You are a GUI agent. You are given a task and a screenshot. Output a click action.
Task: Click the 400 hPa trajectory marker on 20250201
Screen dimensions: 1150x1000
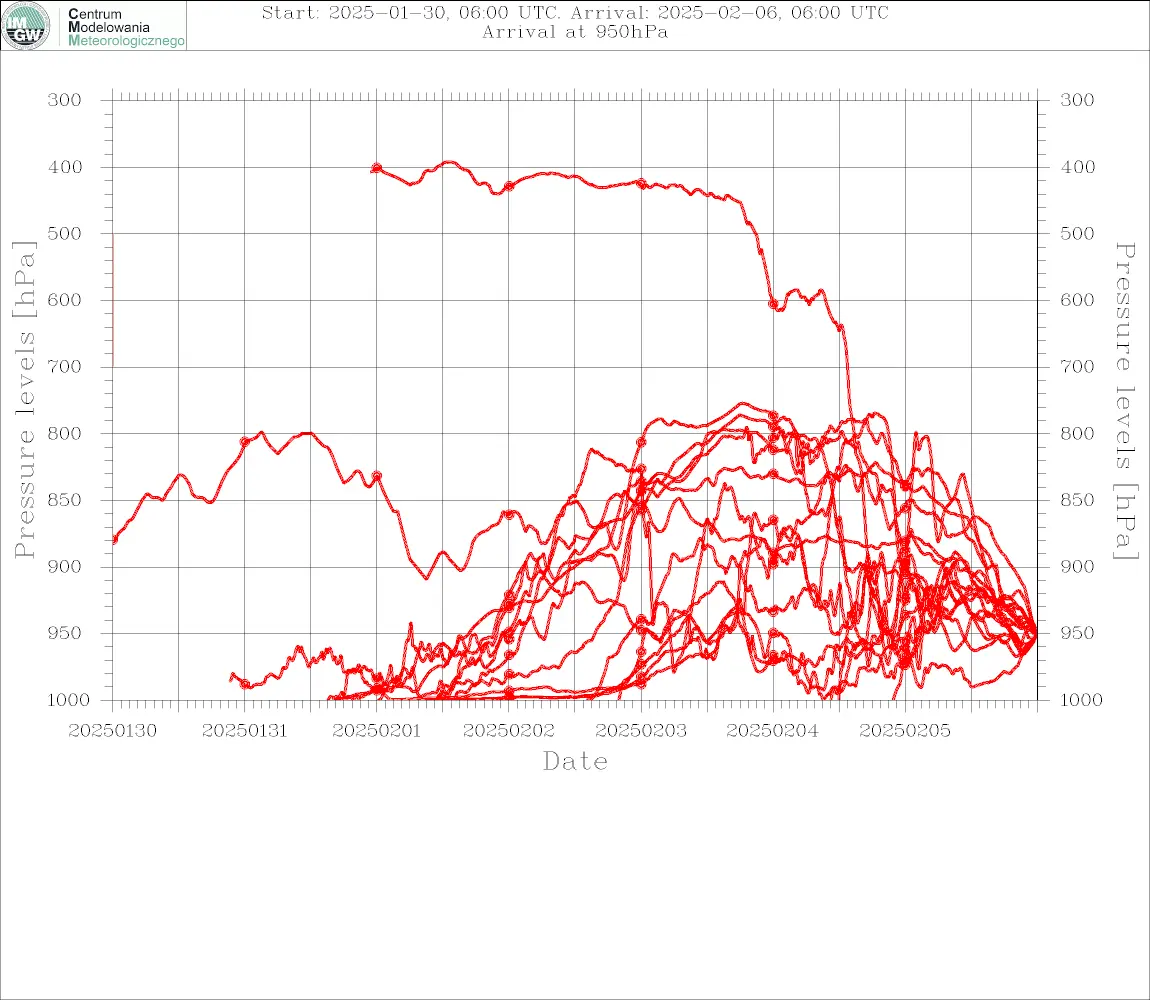pyautogui.click(x=376, y=168)
